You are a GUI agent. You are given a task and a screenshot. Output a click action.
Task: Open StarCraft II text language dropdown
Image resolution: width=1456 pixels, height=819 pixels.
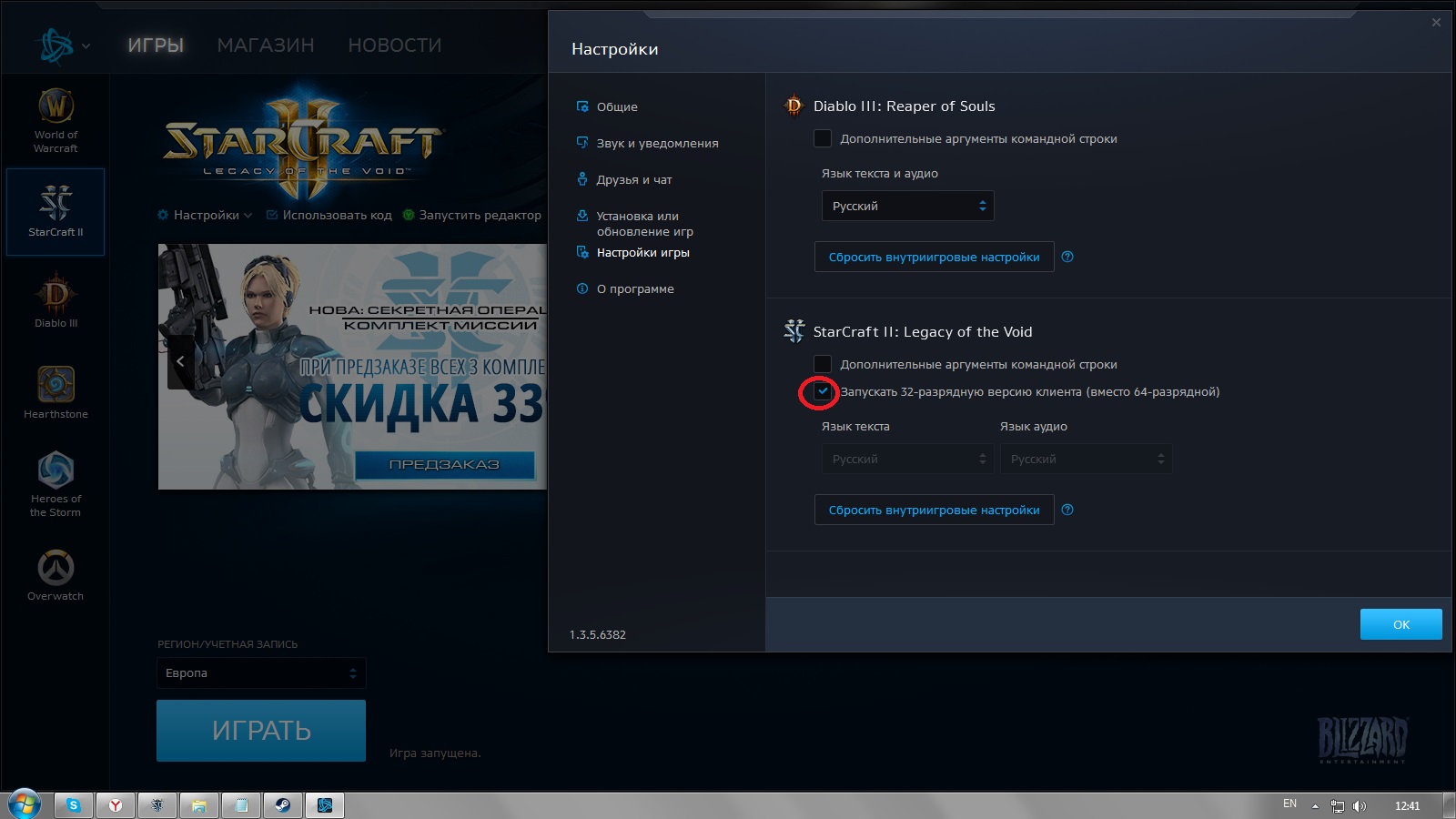point(906,459)
